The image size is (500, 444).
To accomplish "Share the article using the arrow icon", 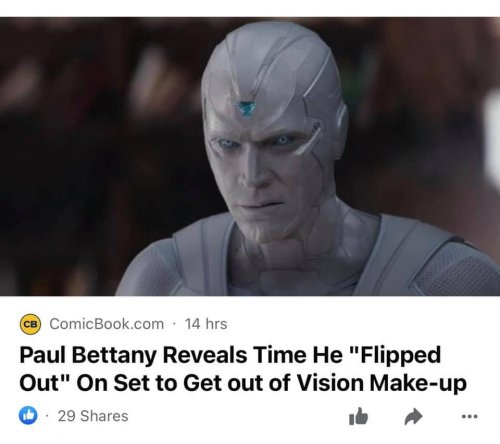I will pos(414,417).
